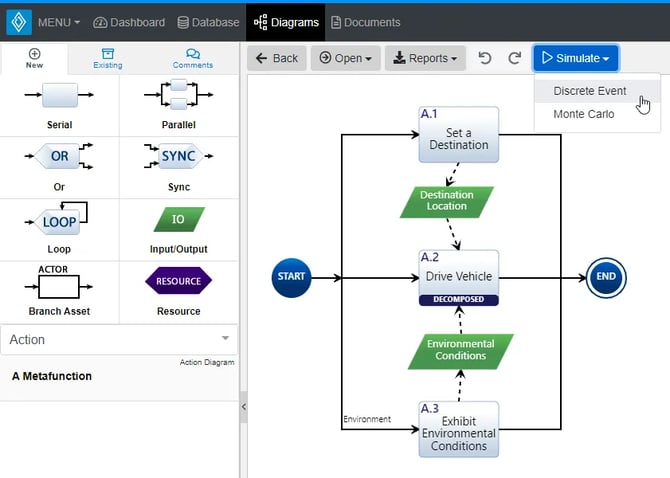Screen dimensions: 670x478
Task: Open the Open dropdown menu
Action: click(345, 58)
